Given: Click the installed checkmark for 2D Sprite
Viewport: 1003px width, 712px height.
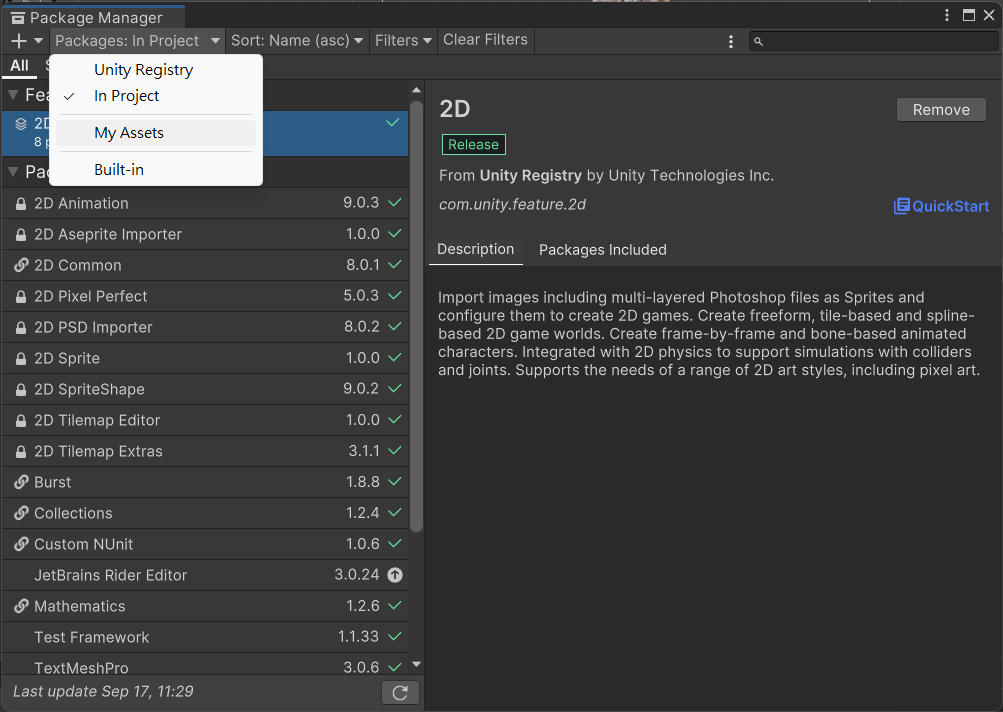Looking at the screenshot, I should (x=395, y=358).
